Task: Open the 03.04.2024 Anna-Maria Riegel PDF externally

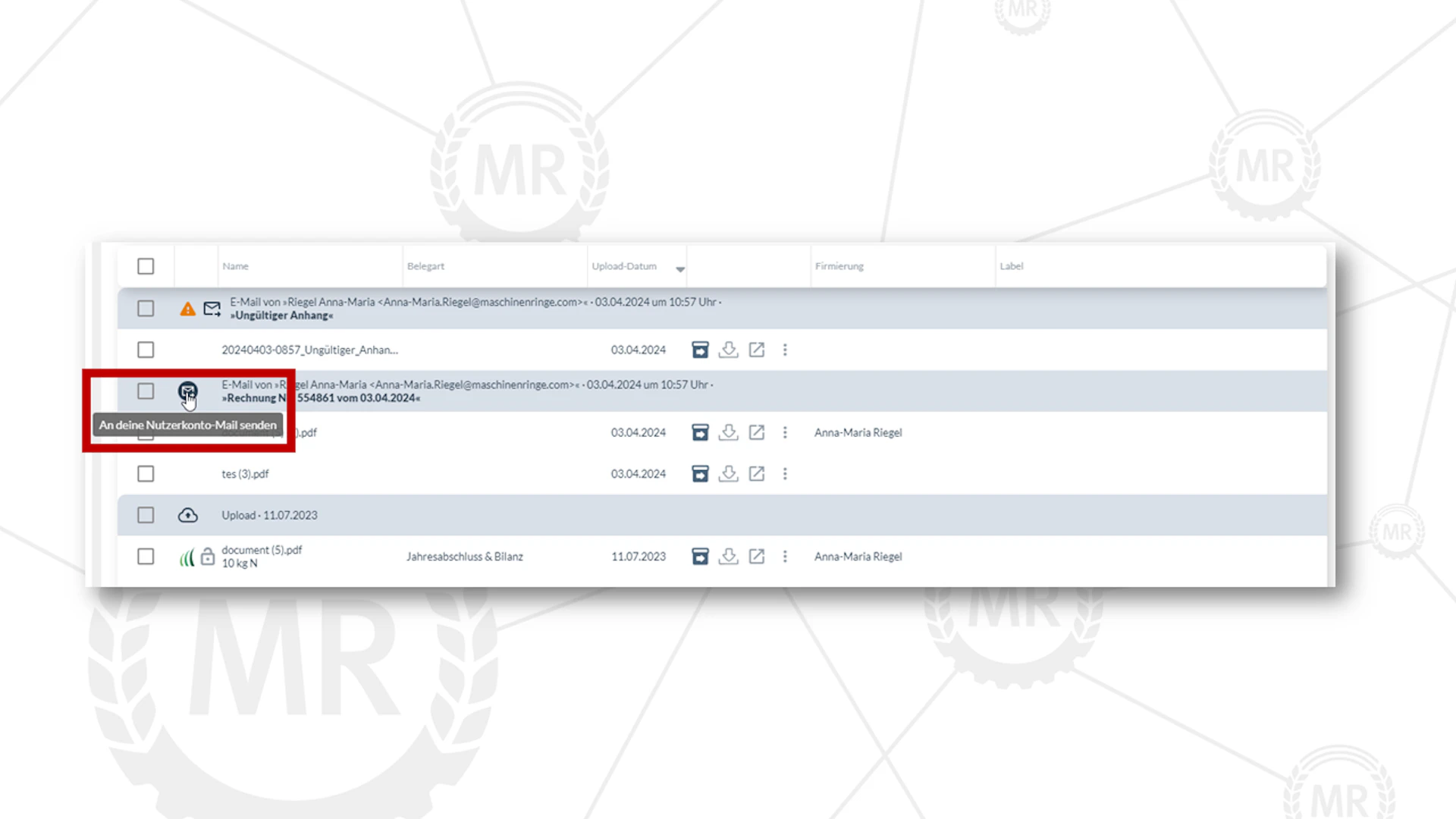Action: pos(757,432)
